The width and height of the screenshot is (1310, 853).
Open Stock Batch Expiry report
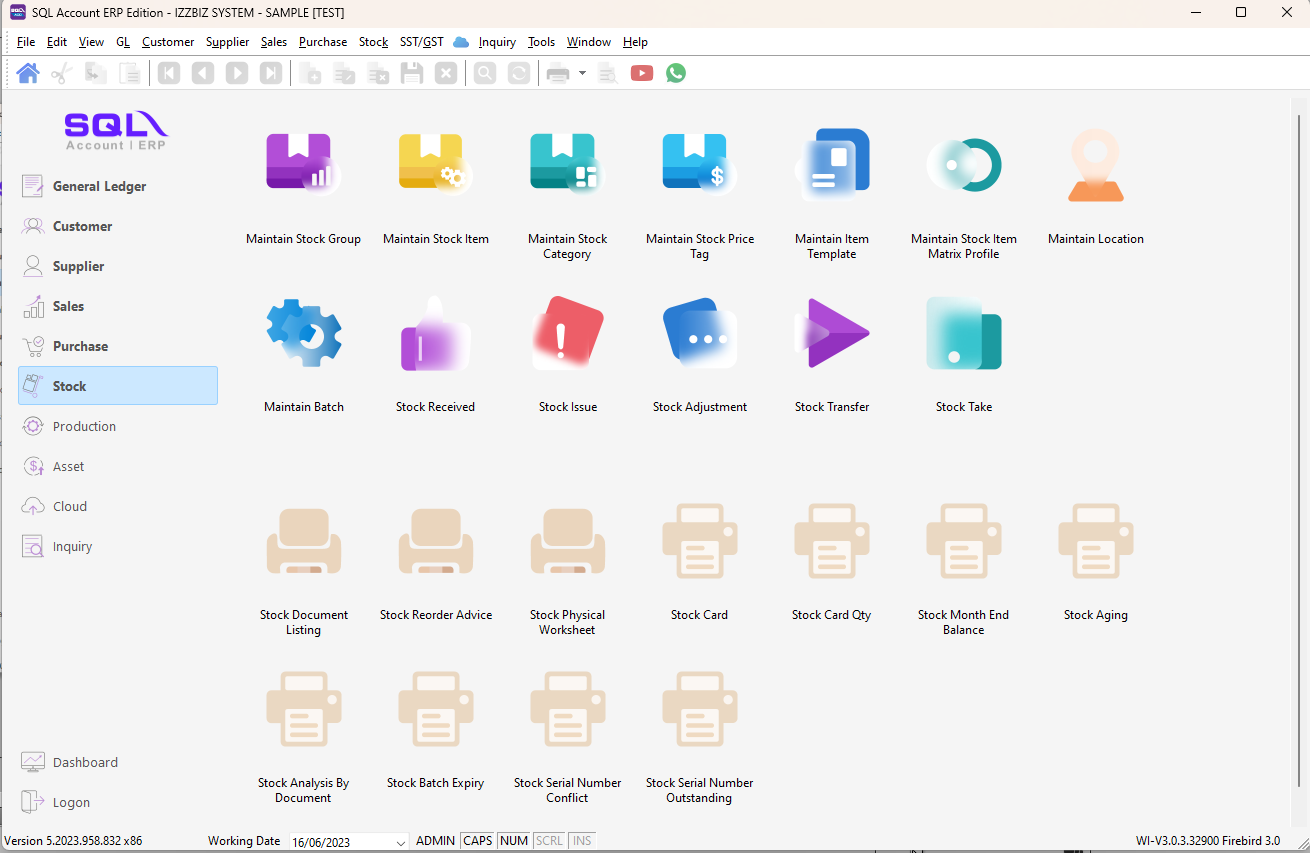[436, 709]
